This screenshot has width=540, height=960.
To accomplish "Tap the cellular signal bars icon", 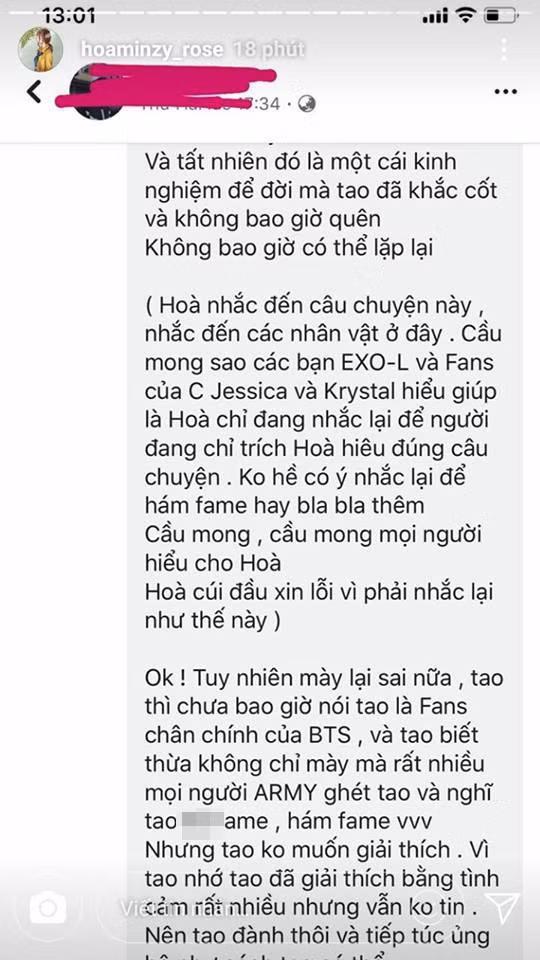I will pyautogui.click(x=435, y=17).
